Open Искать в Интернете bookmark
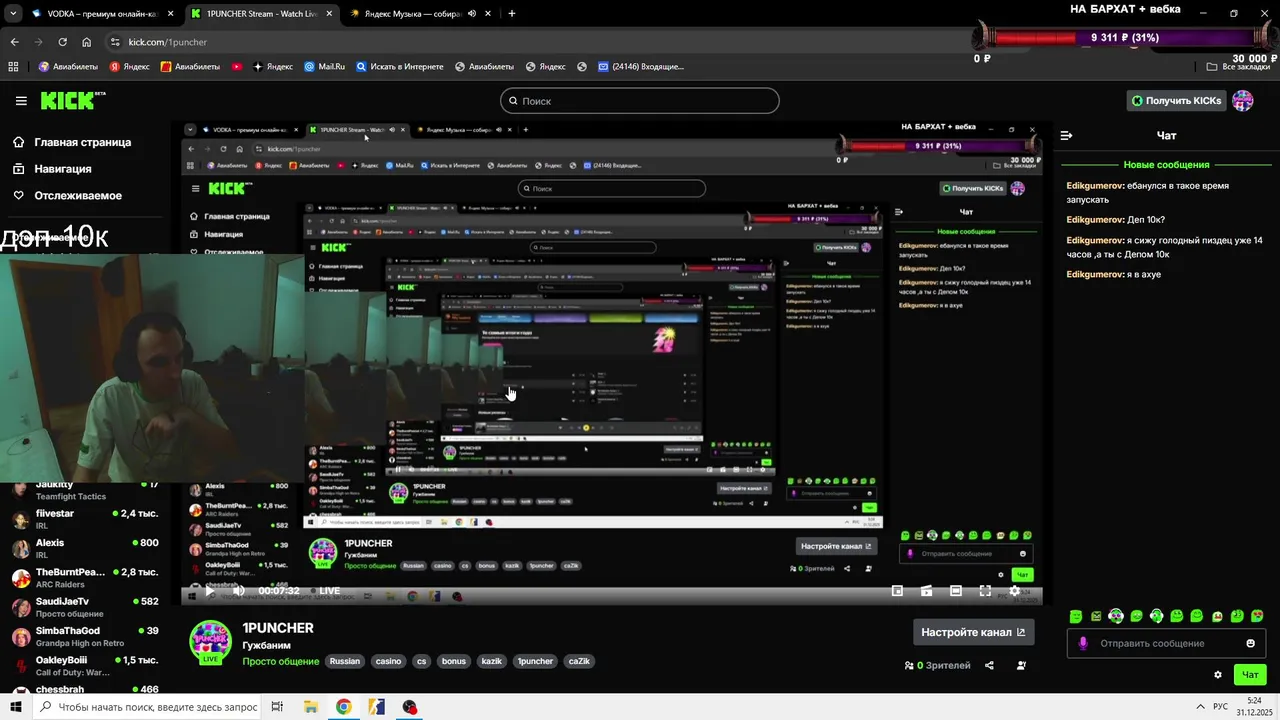Image resolution: width=1280 pixels, height=720 pixels. point(400,66)
